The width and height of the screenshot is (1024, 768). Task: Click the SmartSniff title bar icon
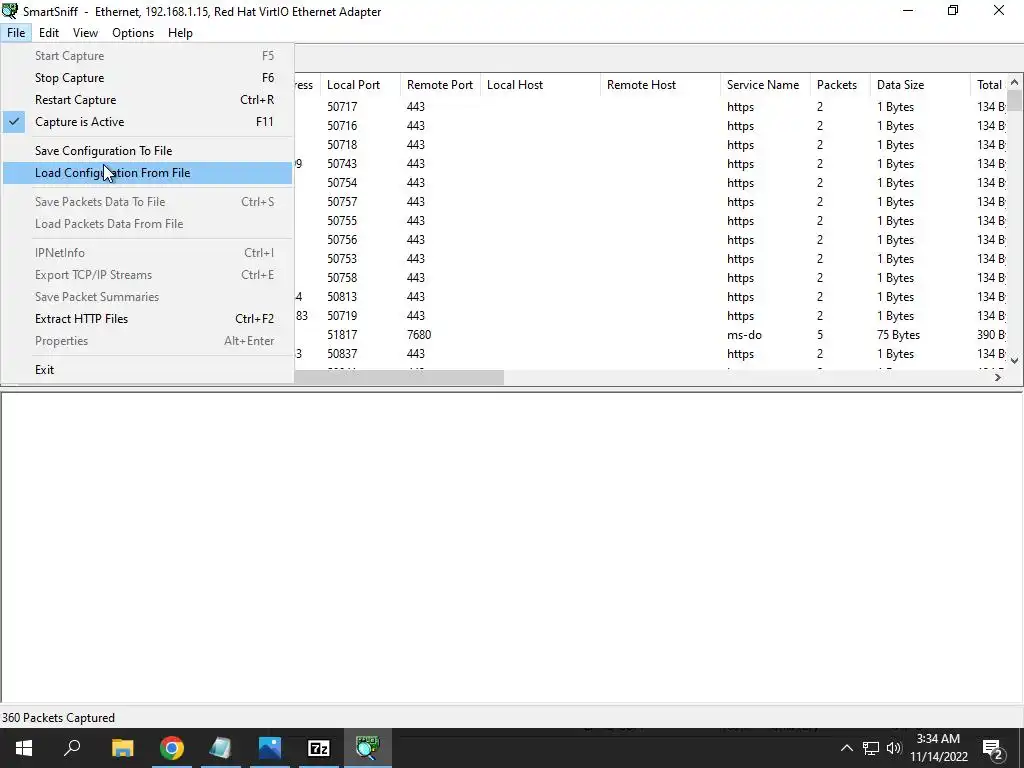[10, 11]
